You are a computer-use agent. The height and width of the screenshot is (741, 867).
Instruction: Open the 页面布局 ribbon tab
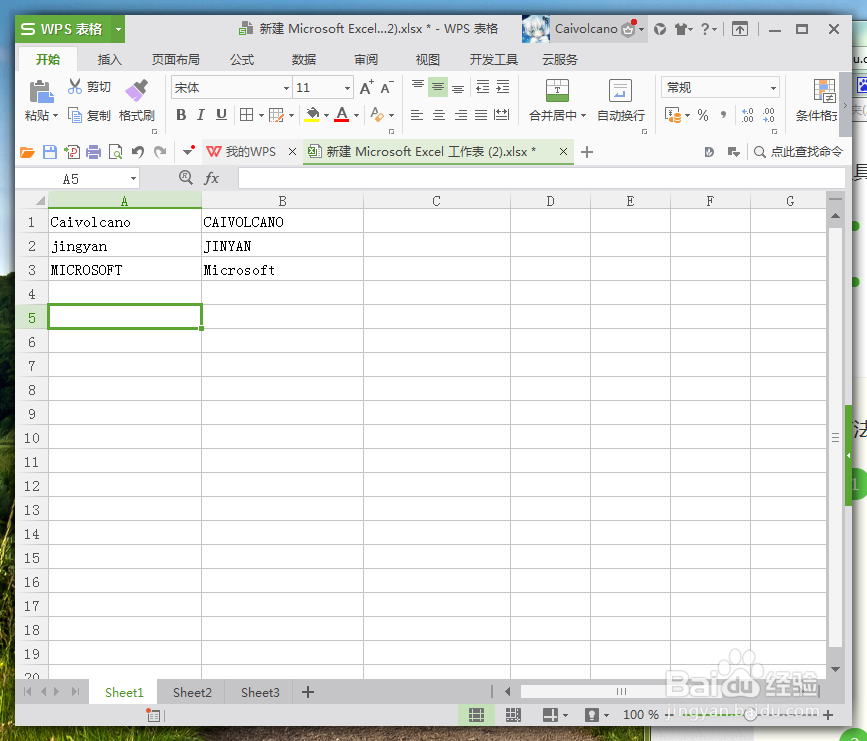176,59
